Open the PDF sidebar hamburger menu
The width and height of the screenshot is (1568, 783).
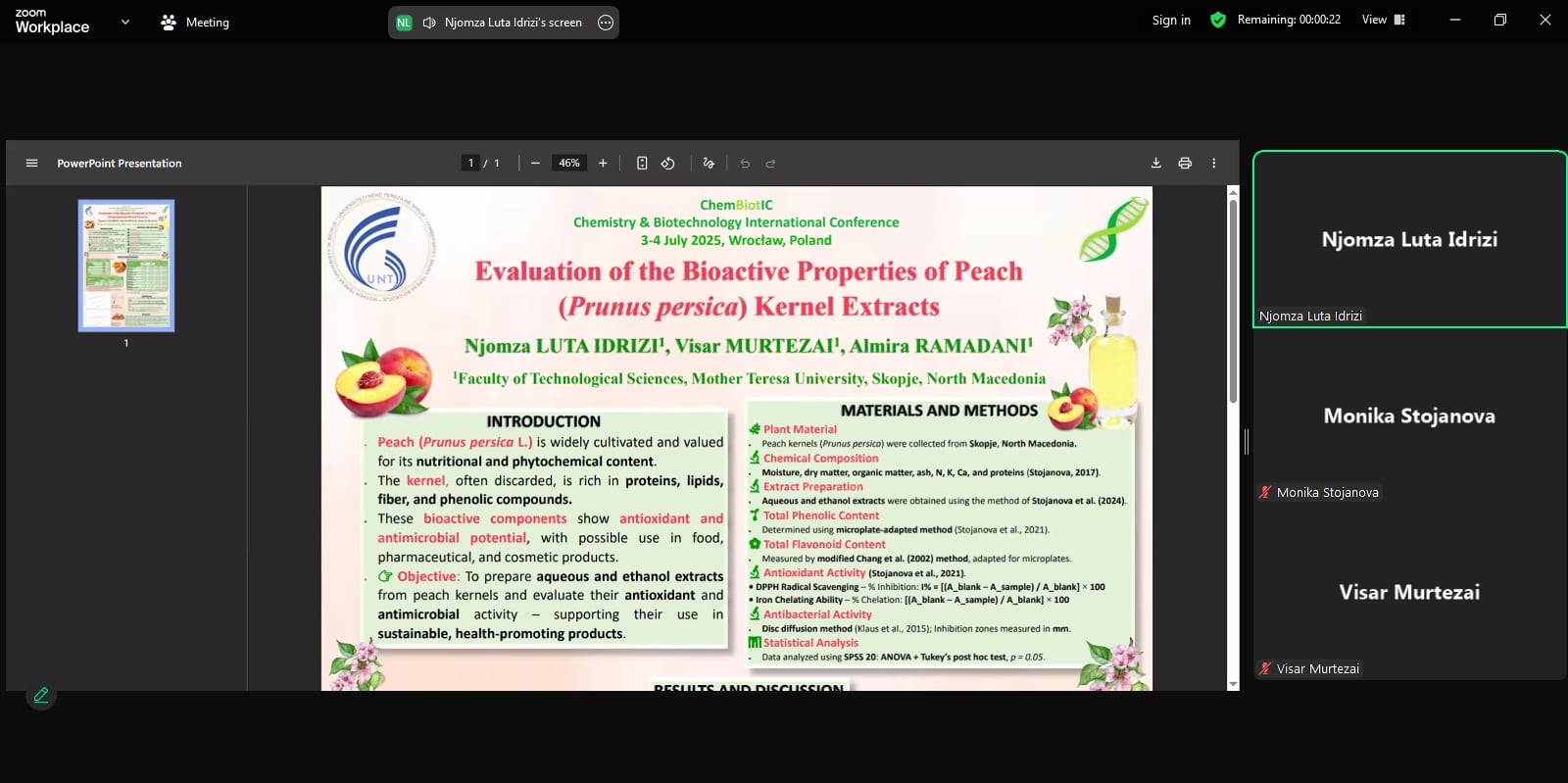click(31, 164)
